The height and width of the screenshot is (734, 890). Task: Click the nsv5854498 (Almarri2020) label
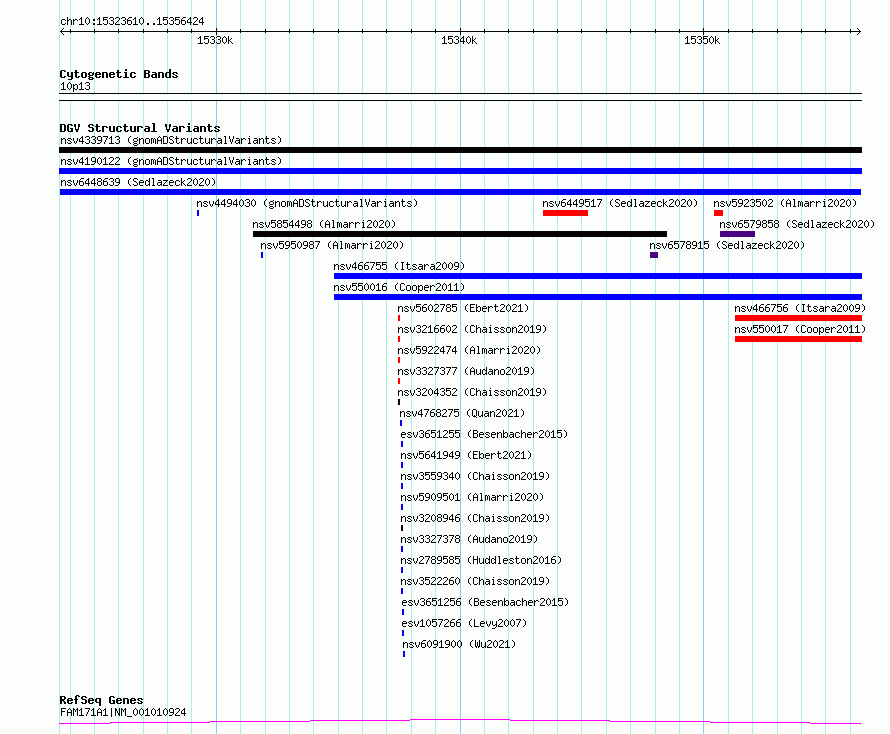[324, 224]
